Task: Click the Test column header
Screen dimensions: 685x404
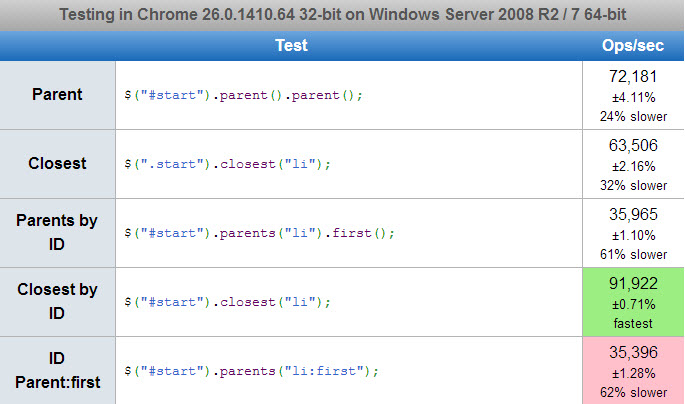Action: 291,45
